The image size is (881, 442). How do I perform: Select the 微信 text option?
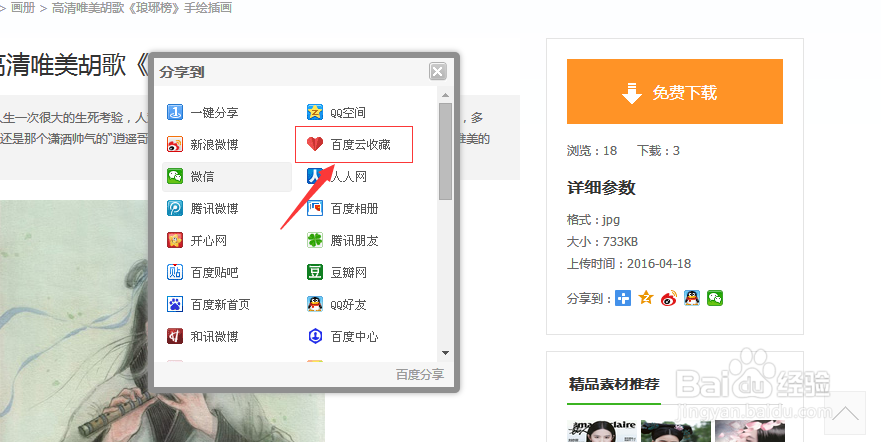coord(202,177)
